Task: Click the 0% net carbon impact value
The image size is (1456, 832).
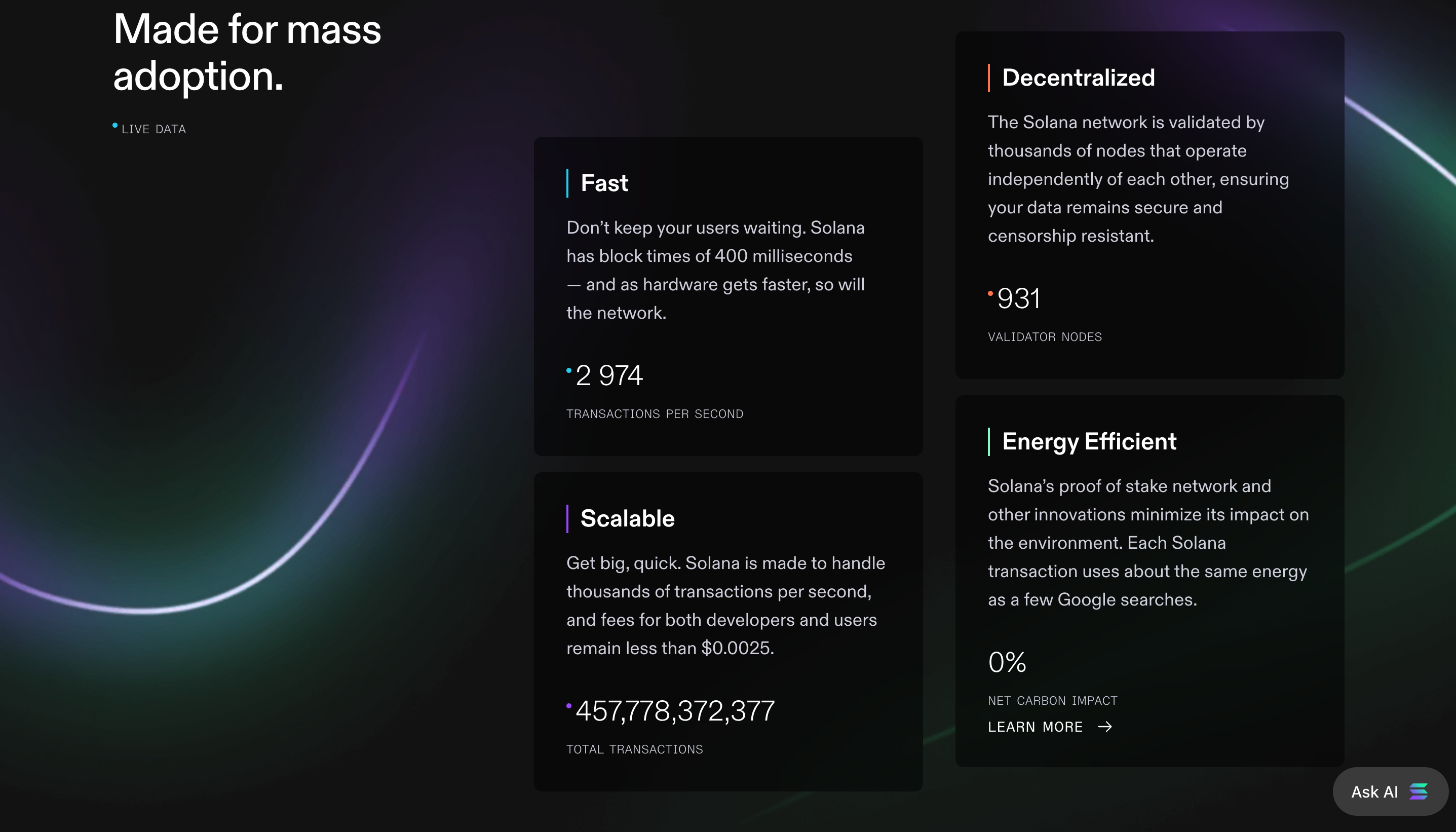Action: (x=1007, y=662)
